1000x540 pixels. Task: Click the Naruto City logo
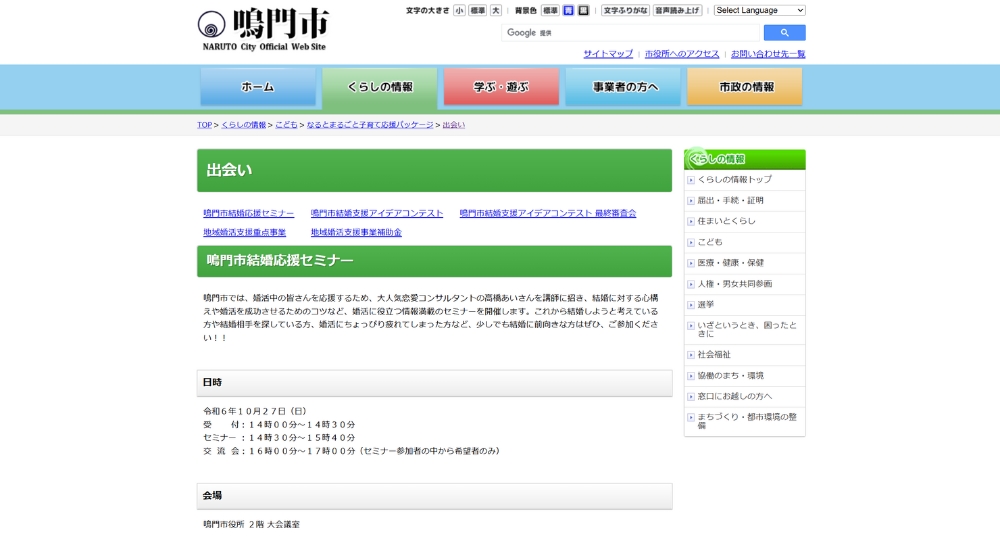tap(263, 29)
